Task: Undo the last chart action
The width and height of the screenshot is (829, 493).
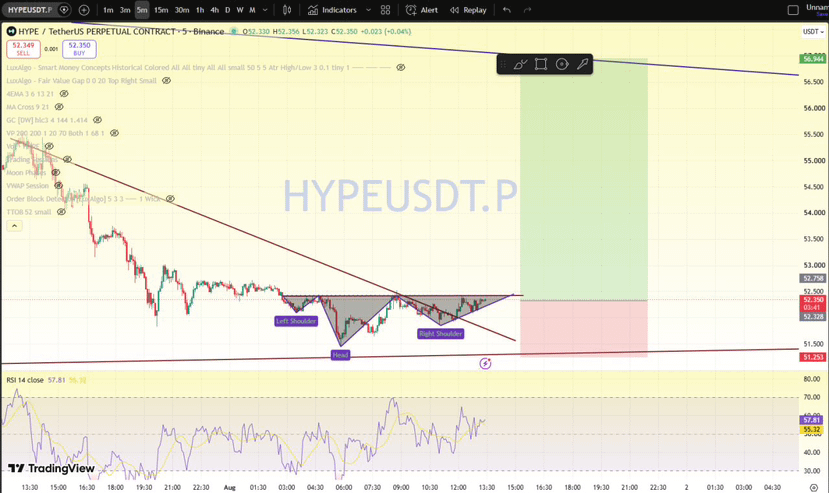Action: pyautogui.click(x=507, y=10)
